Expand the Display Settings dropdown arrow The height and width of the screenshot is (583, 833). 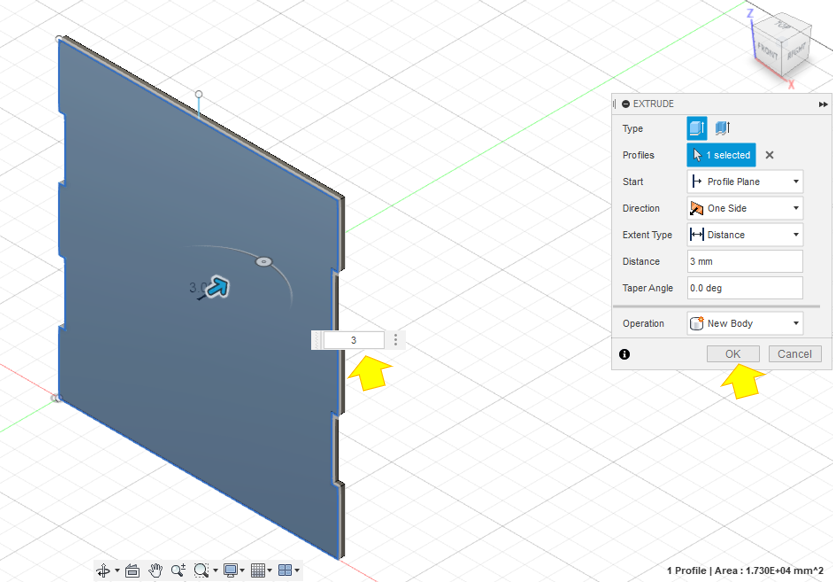pyautogui.click(x=242, y=571)
